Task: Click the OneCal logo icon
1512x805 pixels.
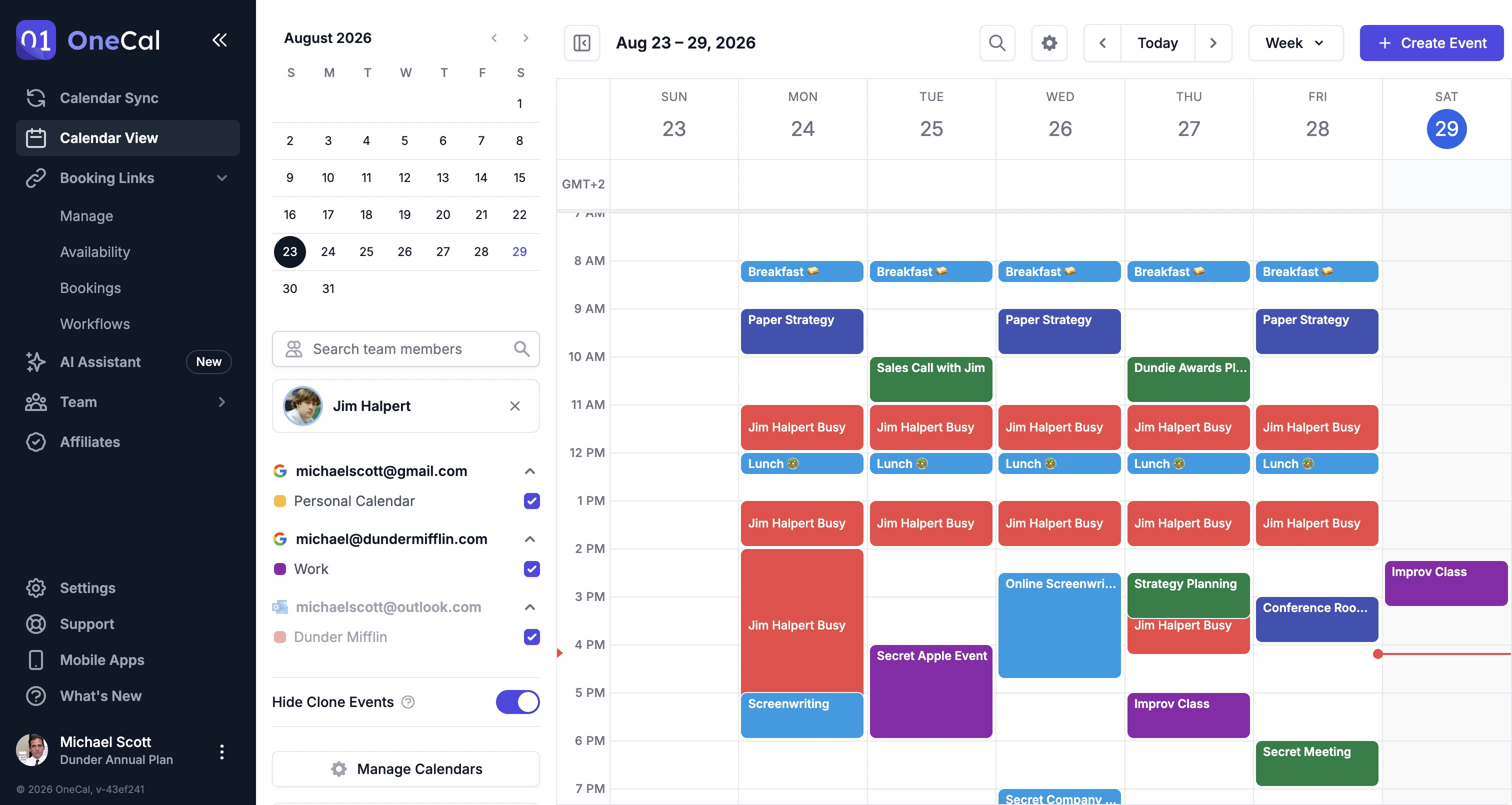Action: [x=36, y=40]
